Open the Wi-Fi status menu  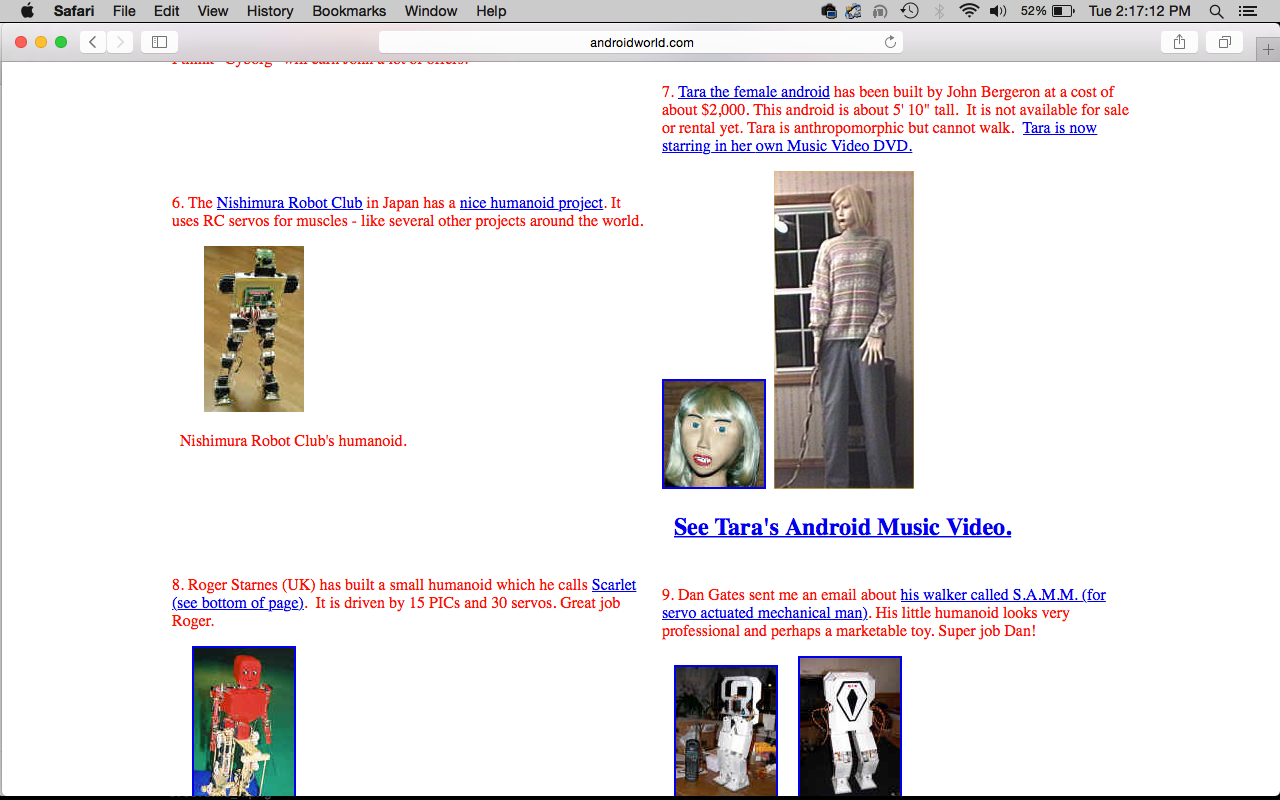point(968,11)
